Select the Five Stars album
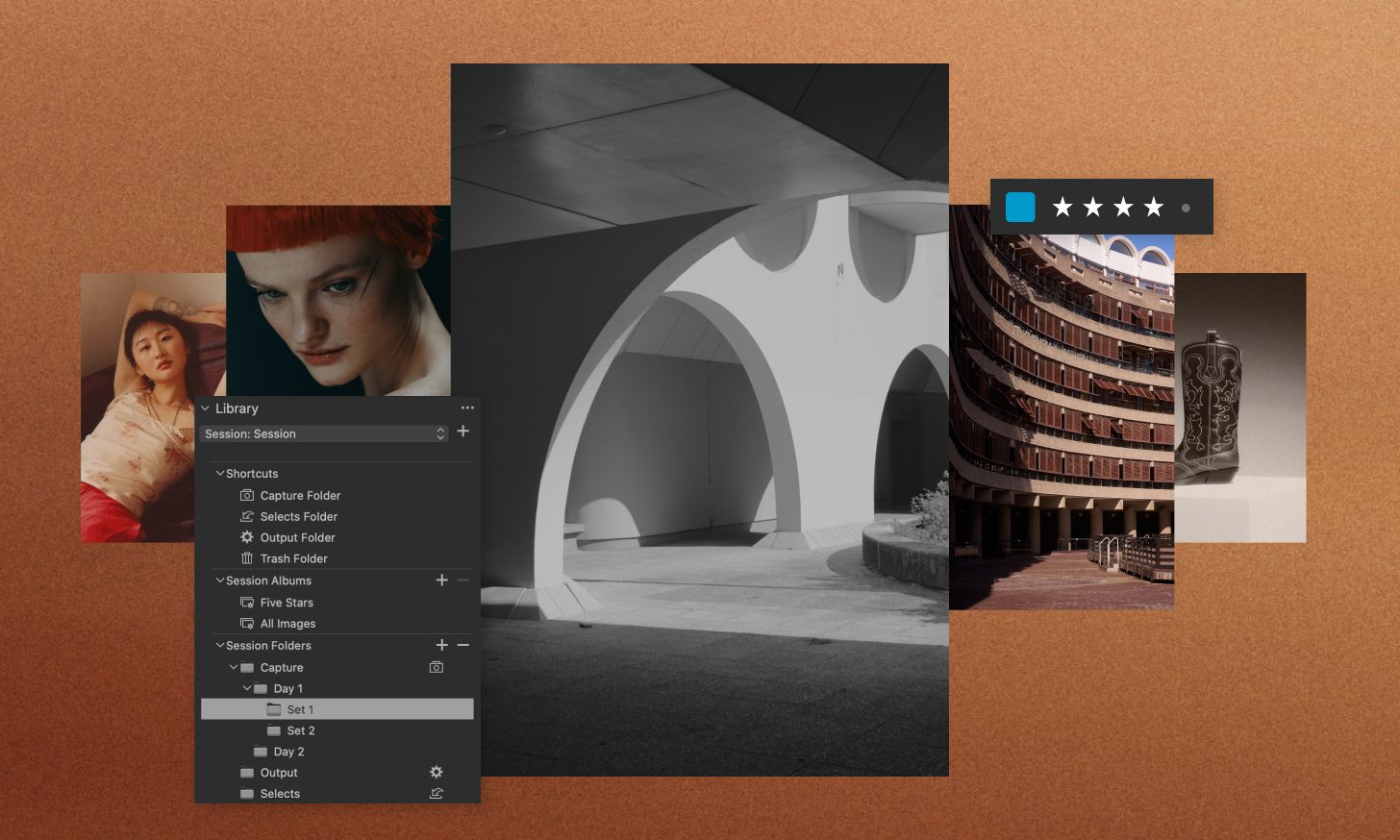 286,602
